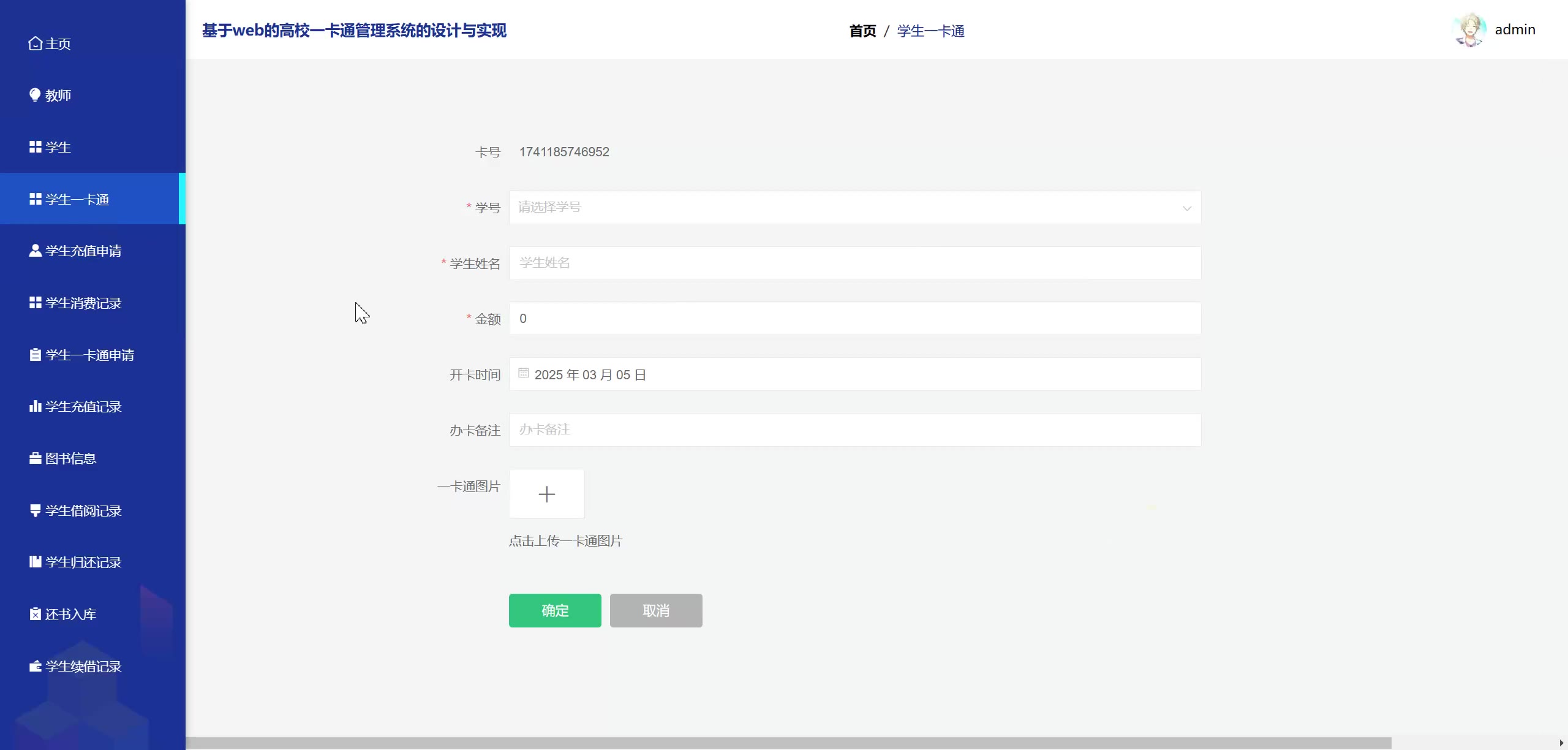Click 首页 breadcrumb link

pyautogui.click(x=862, y=31)
